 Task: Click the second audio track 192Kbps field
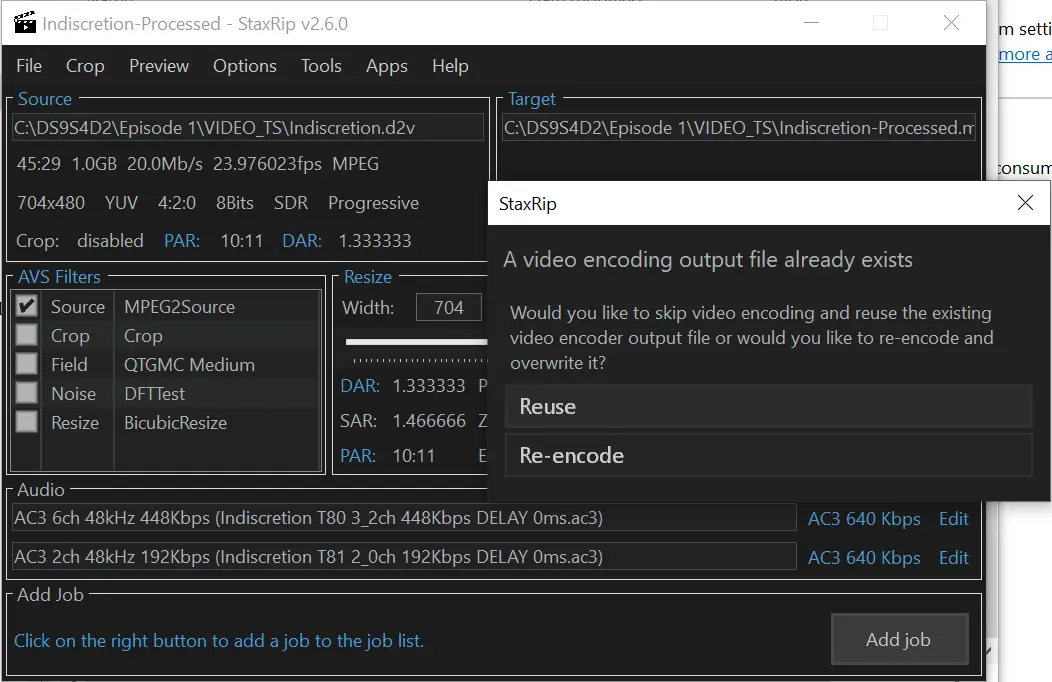pos(404,557)
